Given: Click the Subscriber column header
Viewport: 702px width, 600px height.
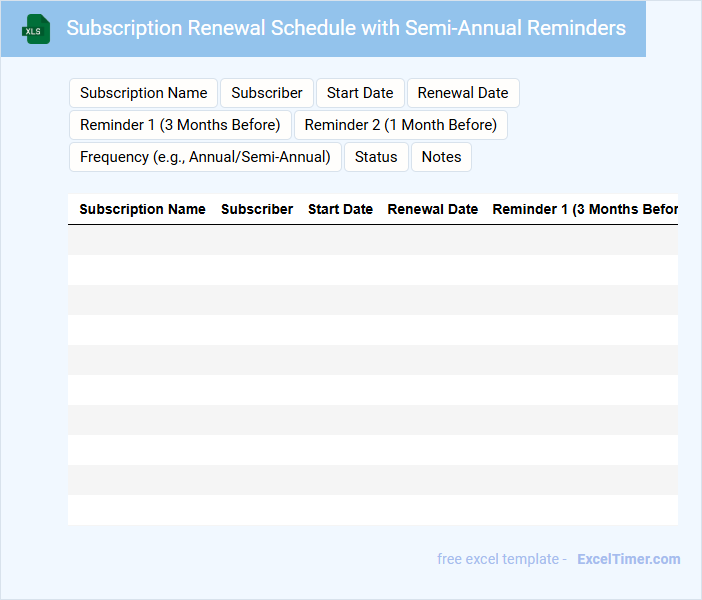Looking at the screenshot, I should [x=257, y=209].
